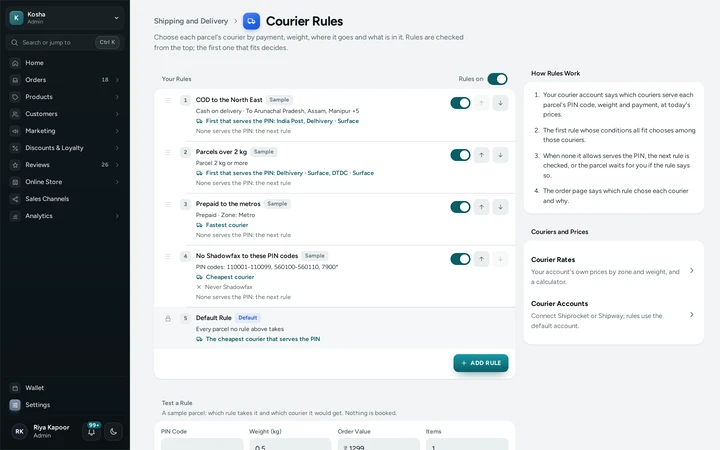Click the Items input field
This screenshot has height=450, width=720.
(x=467, y=444)
